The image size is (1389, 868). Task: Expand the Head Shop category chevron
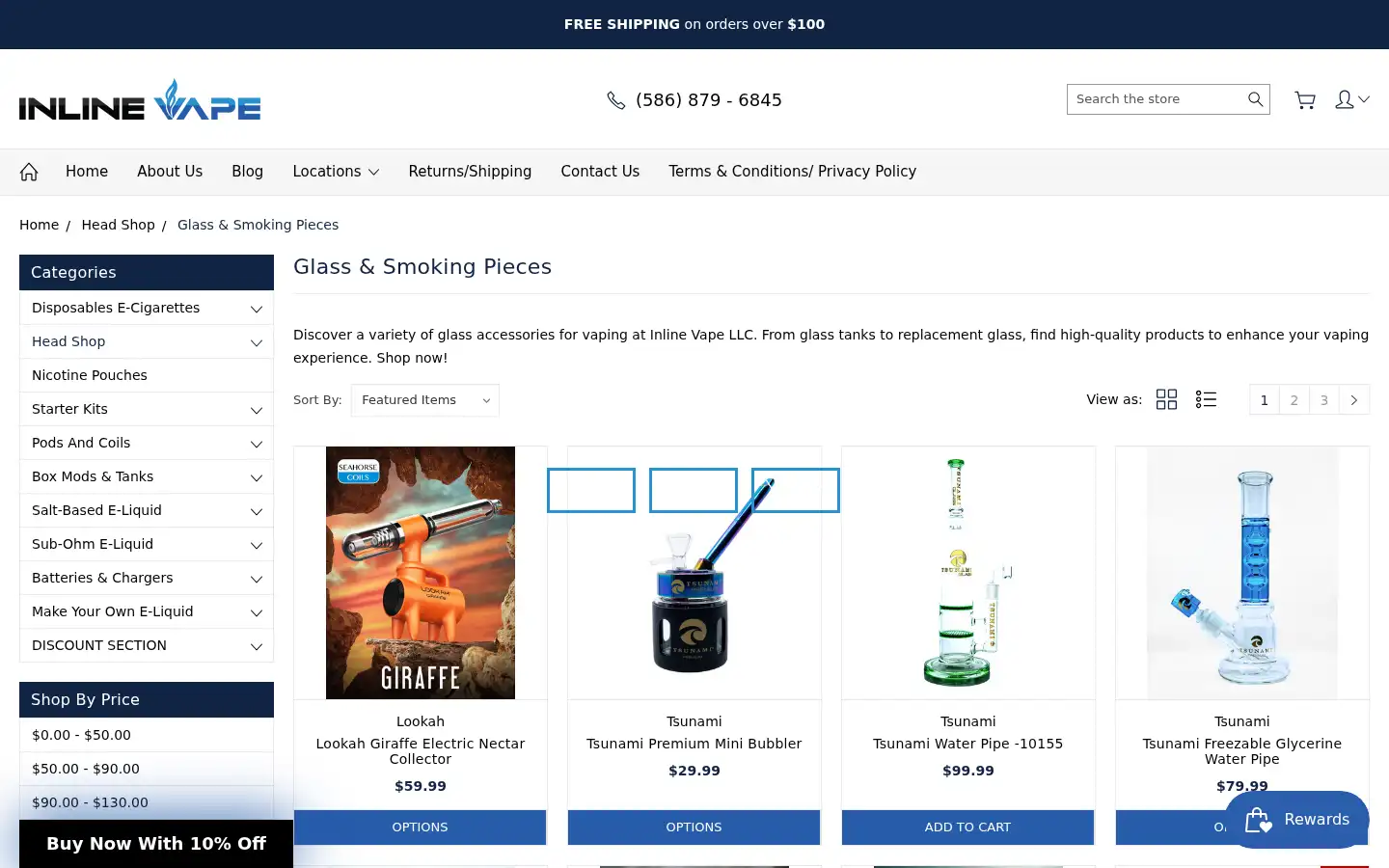click(x=257, y=342)
